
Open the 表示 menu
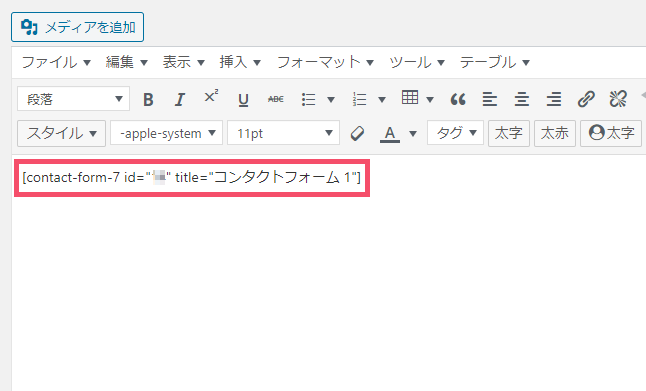point(183,62)
